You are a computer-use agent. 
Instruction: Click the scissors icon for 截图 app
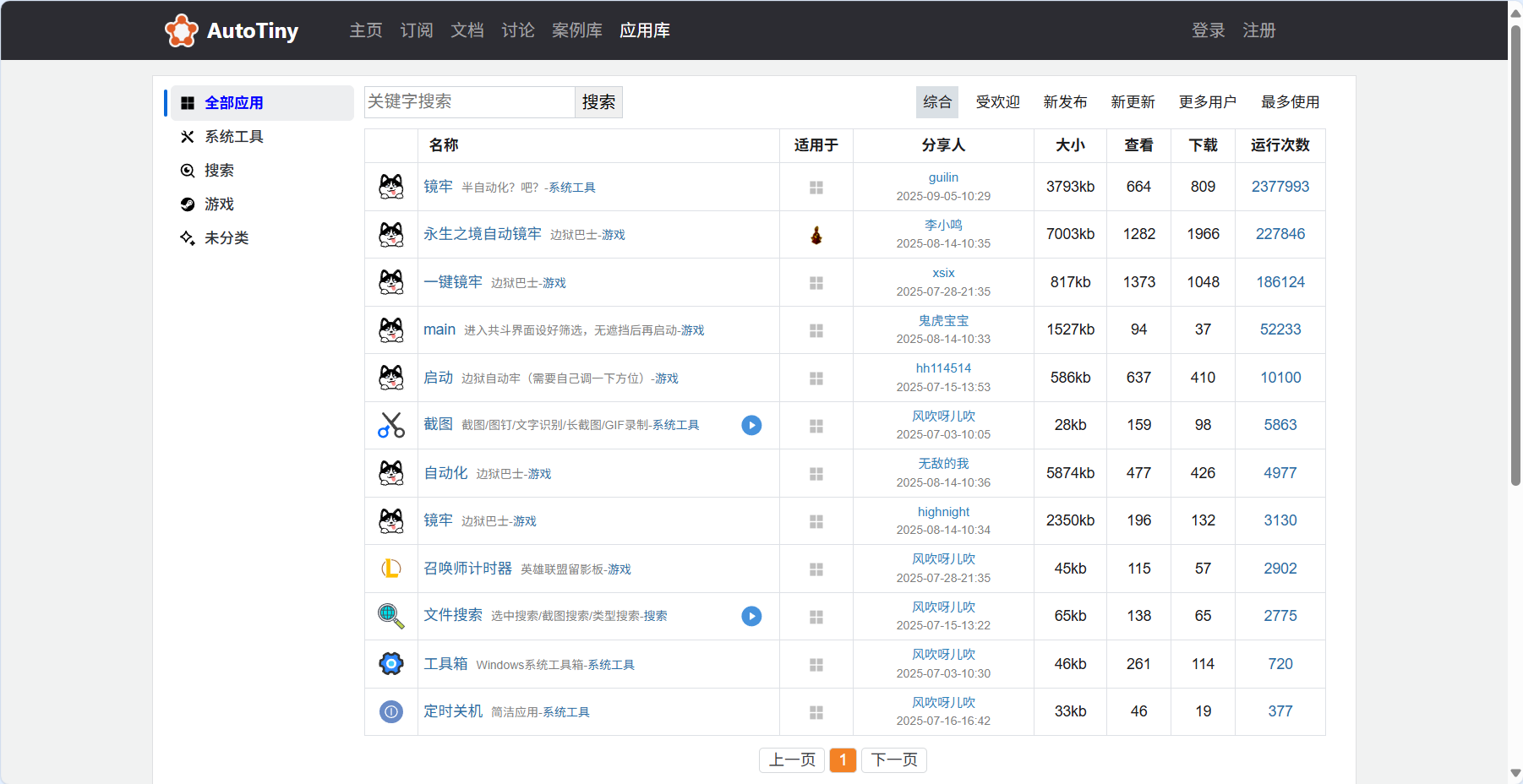tap(391, 425)
